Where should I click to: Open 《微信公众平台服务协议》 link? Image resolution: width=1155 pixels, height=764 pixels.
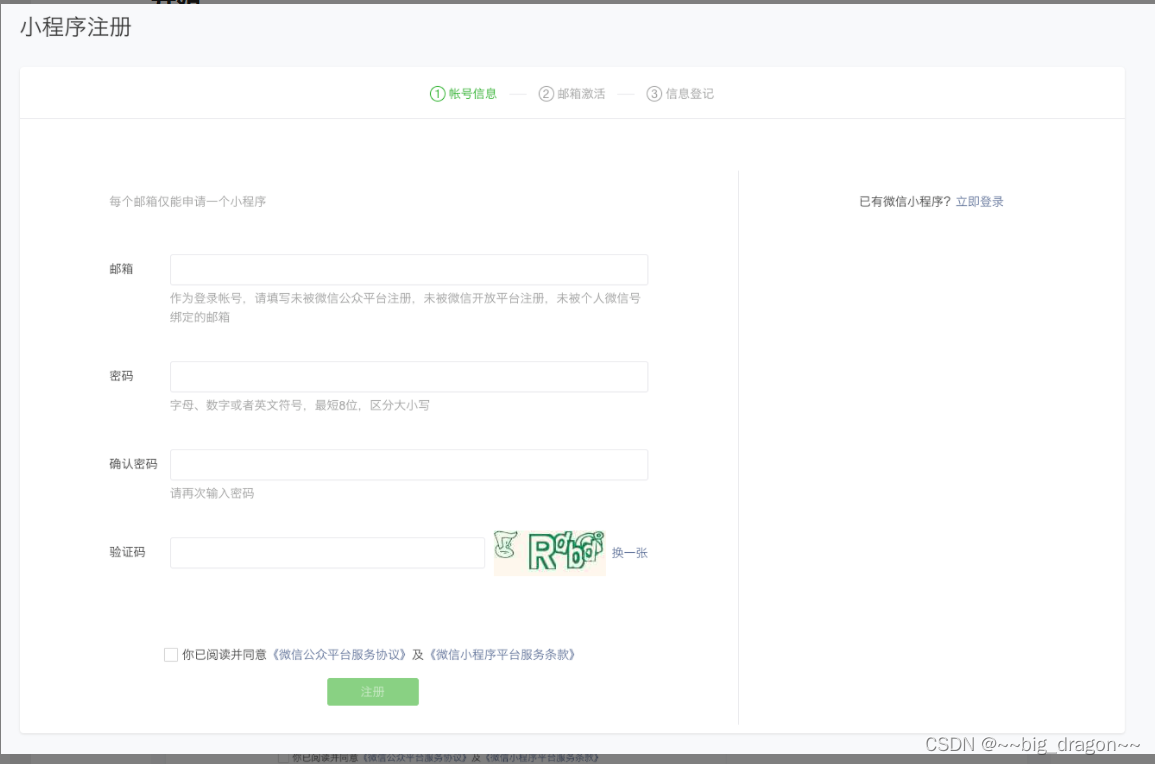(x=338, y=654)
